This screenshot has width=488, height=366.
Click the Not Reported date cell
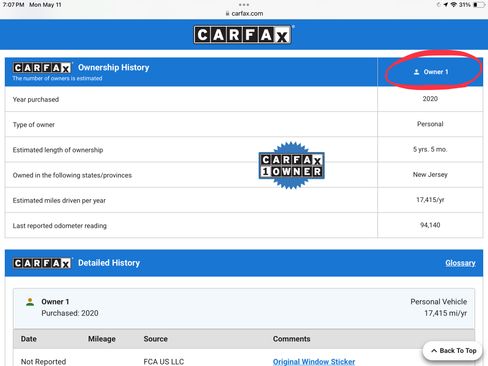(43, 362)
